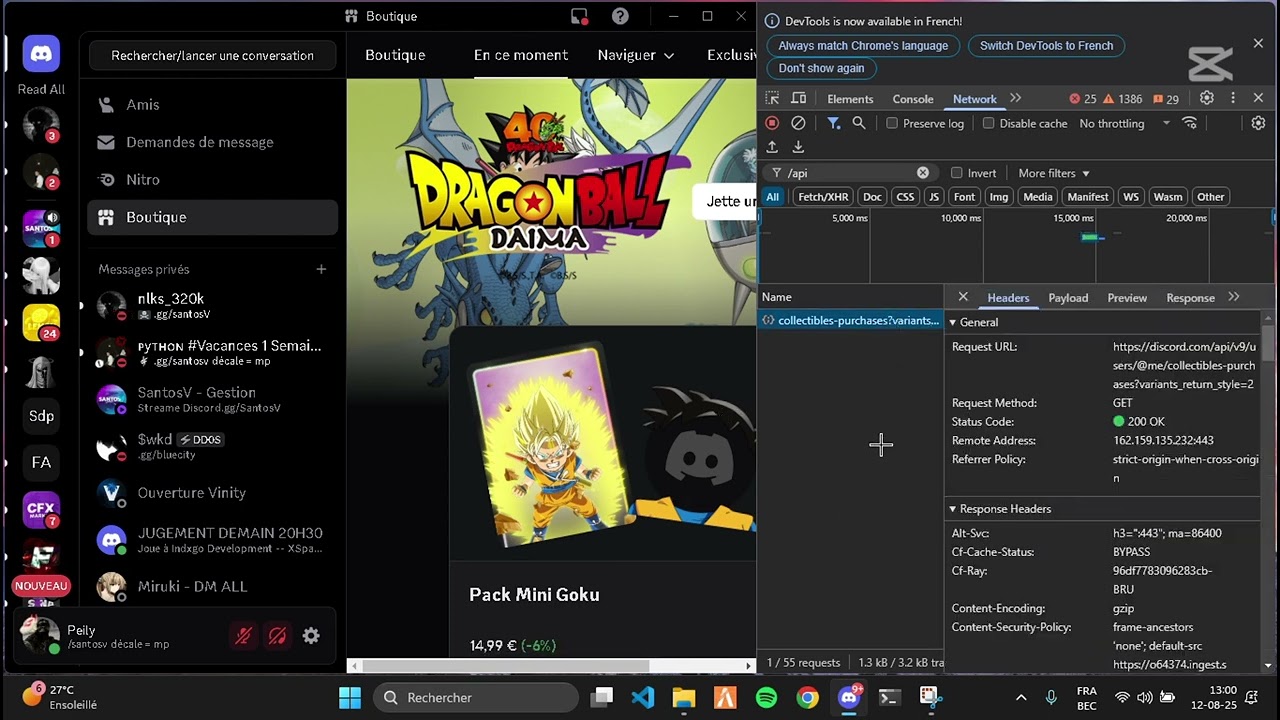Open the Payload tab
The width and height of the screenshot is (1280, 720).
1068,298
